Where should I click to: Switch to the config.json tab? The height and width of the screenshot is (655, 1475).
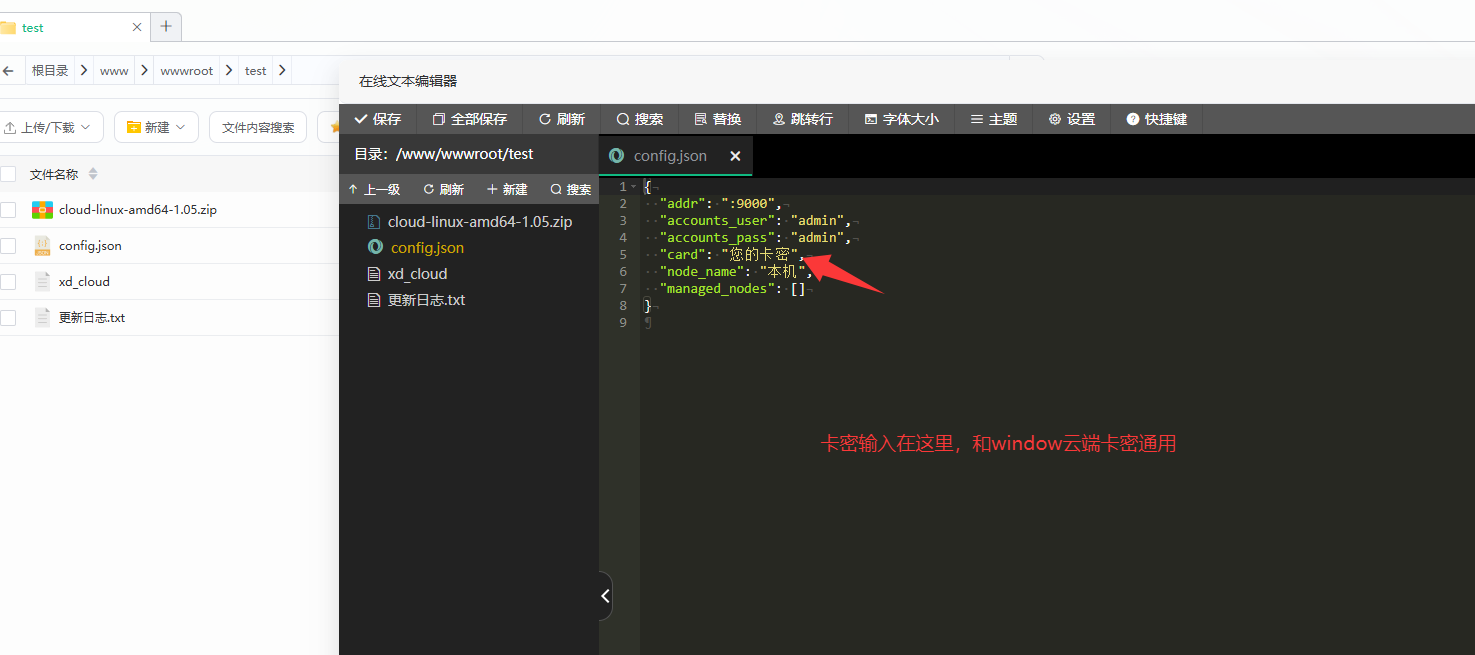[669, 156]
